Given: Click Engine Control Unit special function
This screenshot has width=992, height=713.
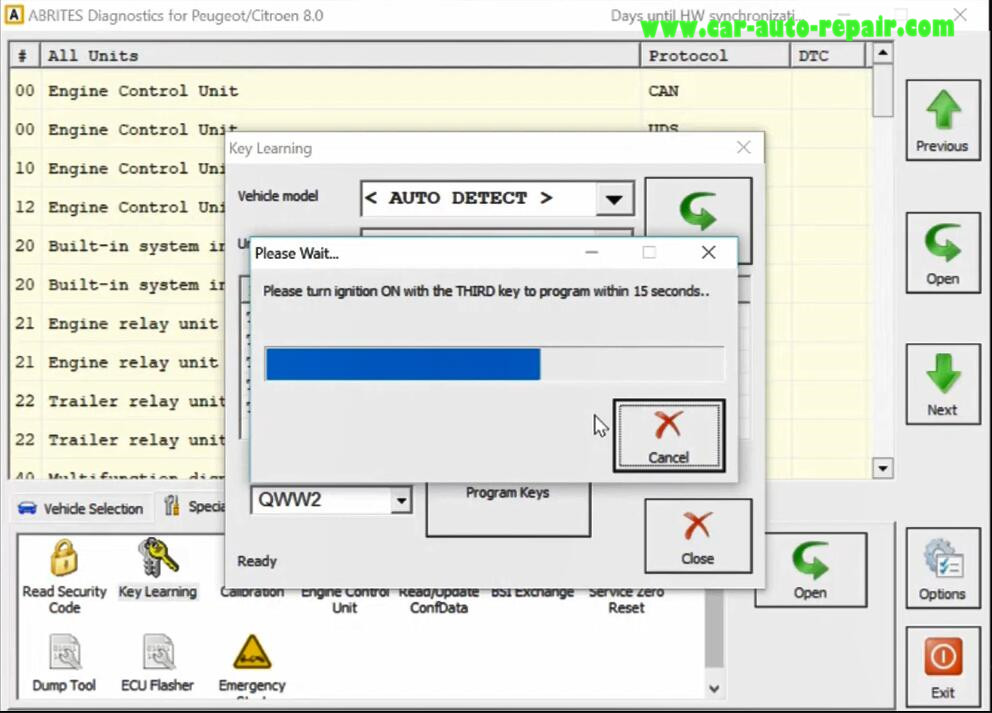Looking at the screenshot, I should click(345, 599).
